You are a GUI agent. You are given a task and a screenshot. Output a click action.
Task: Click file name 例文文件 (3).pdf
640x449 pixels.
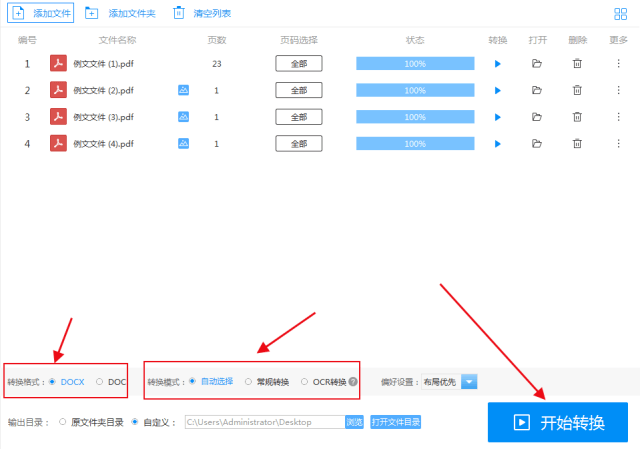[104, 117]
